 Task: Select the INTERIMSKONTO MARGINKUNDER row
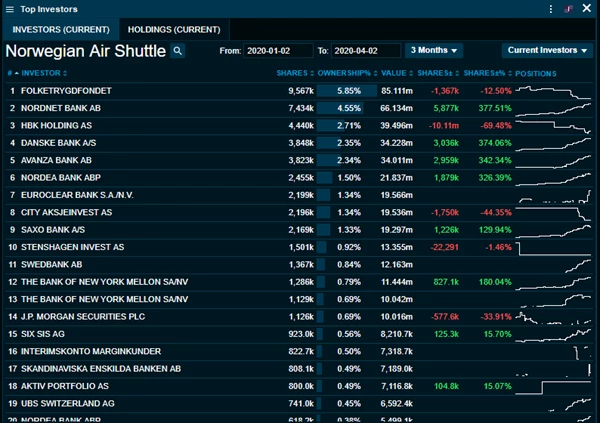pos(299,351)
